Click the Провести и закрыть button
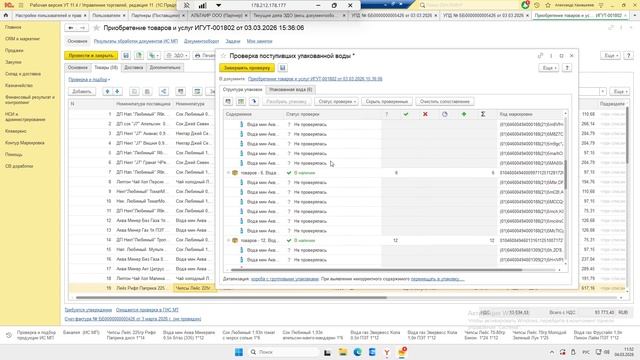The image size is (640, 360). click(91, 55)
